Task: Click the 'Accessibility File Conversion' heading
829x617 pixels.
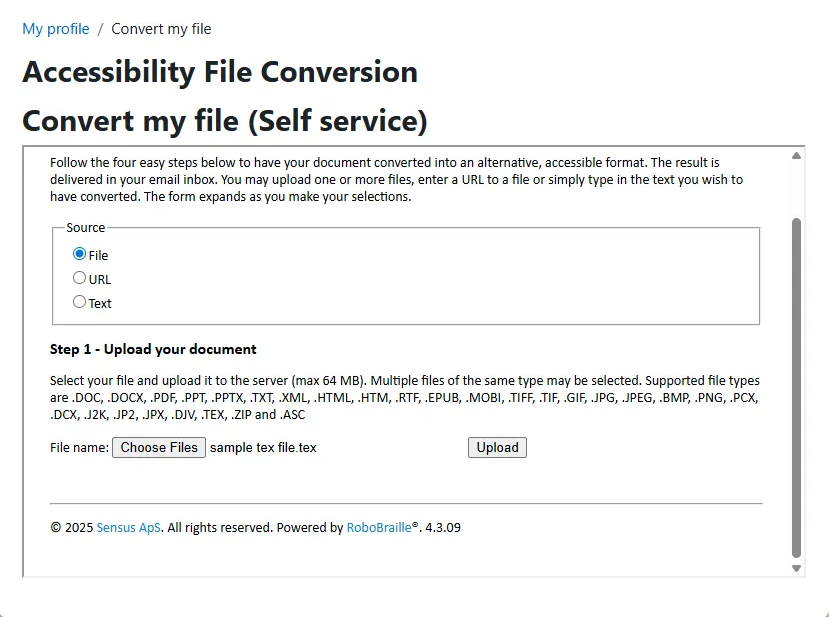Action: [x=220, y=72]
